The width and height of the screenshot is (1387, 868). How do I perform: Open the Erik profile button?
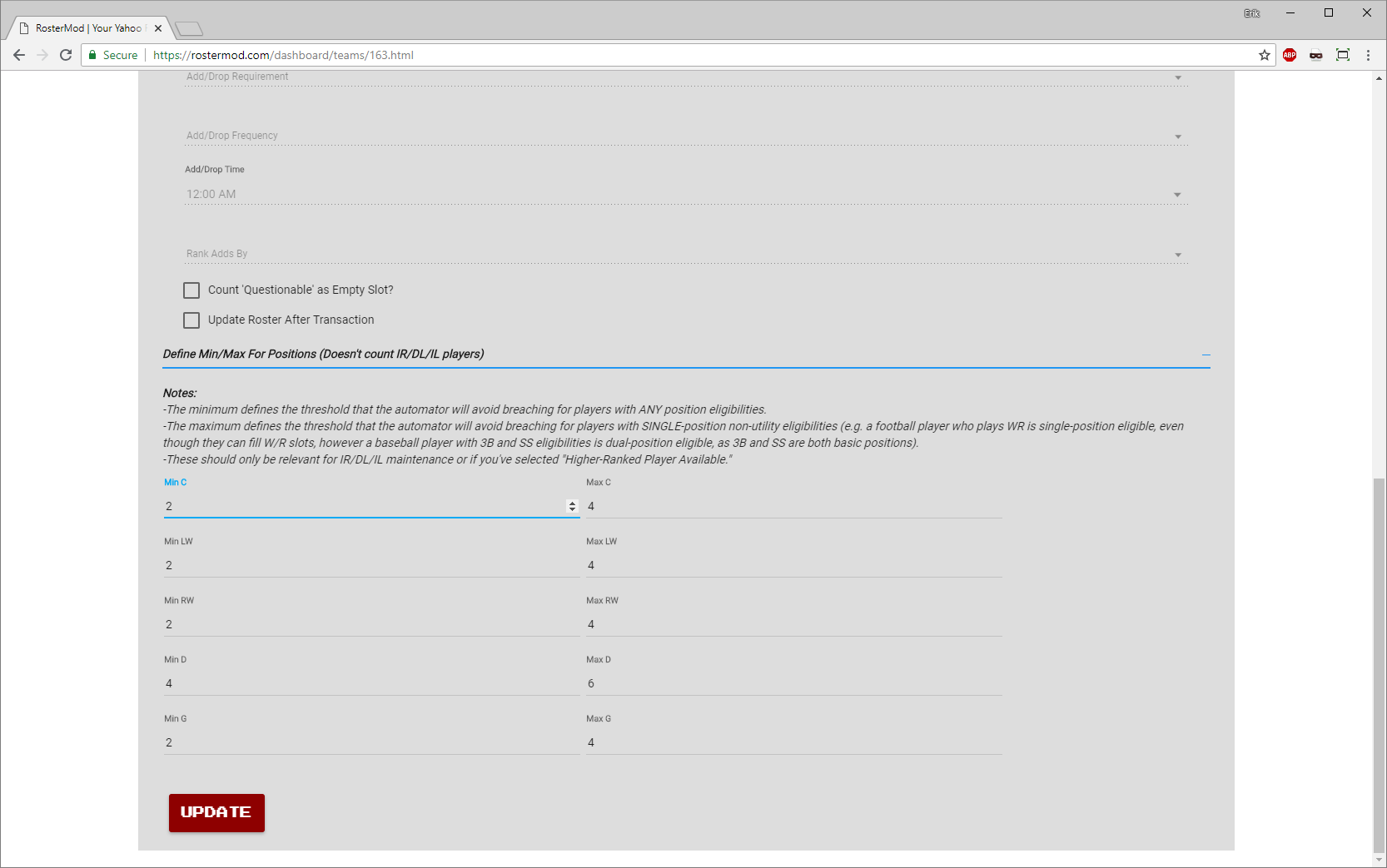coord(1251,13)
